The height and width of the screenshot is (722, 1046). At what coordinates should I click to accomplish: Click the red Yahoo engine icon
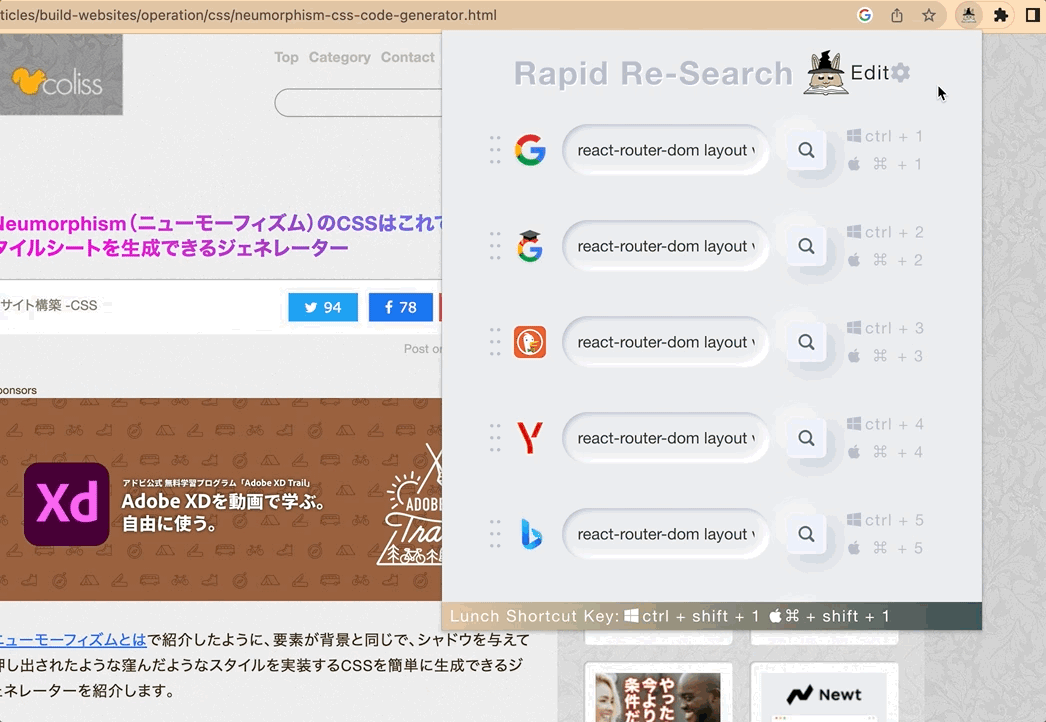pyautogui.click(x=531, y=437)
